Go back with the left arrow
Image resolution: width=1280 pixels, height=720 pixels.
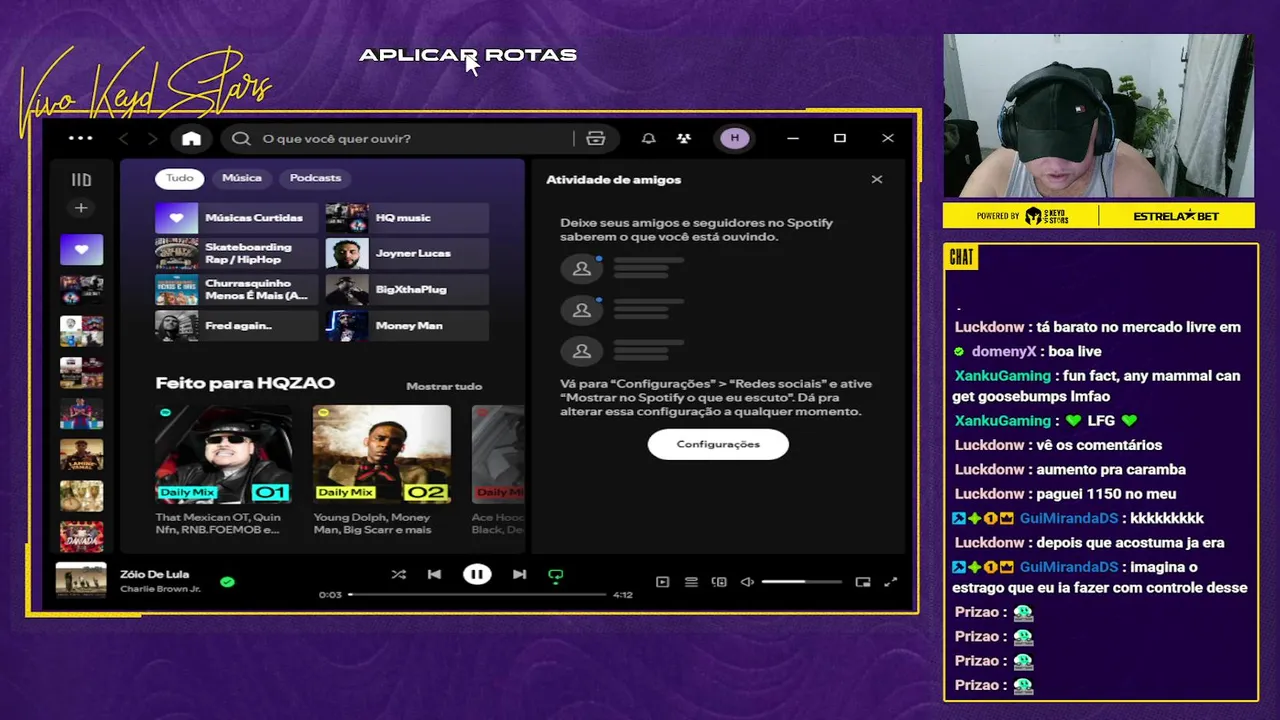click(124, 139)
